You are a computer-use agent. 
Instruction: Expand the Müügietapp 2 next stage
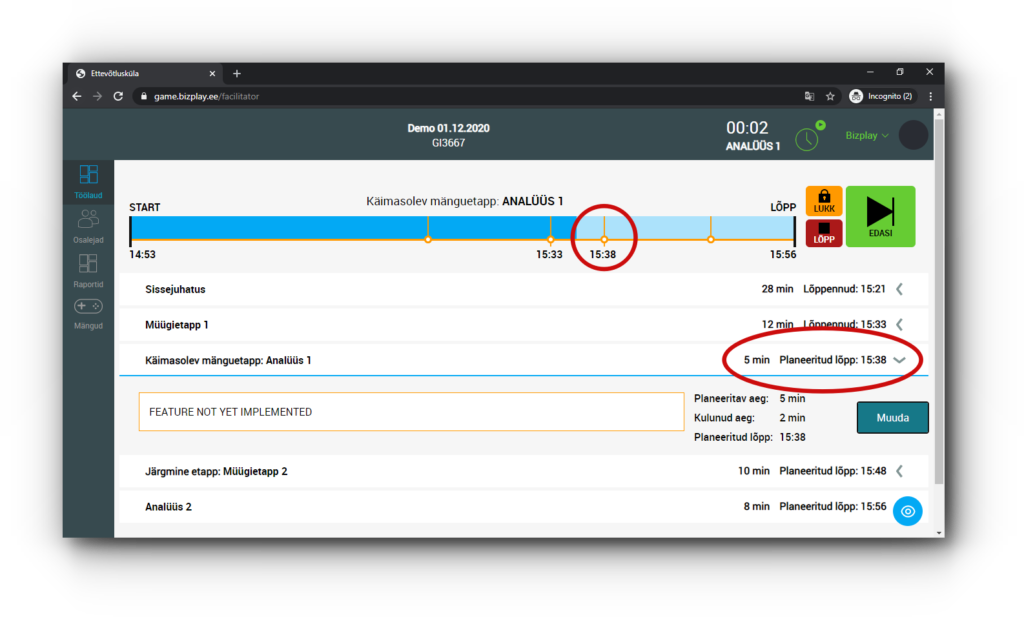899,471
